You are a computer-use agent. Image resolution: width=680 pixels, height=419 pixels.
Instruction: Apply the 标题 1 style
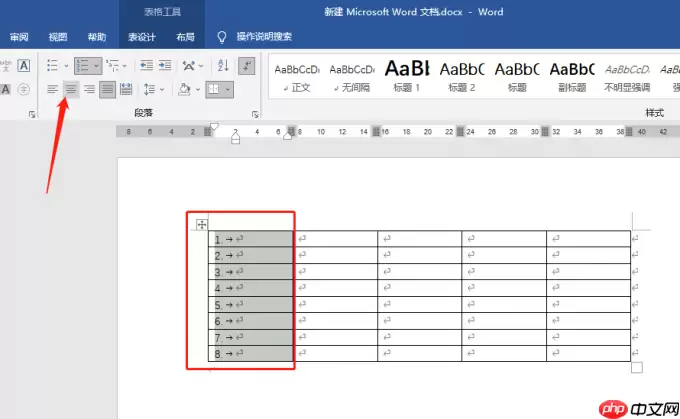coord(407,77)
